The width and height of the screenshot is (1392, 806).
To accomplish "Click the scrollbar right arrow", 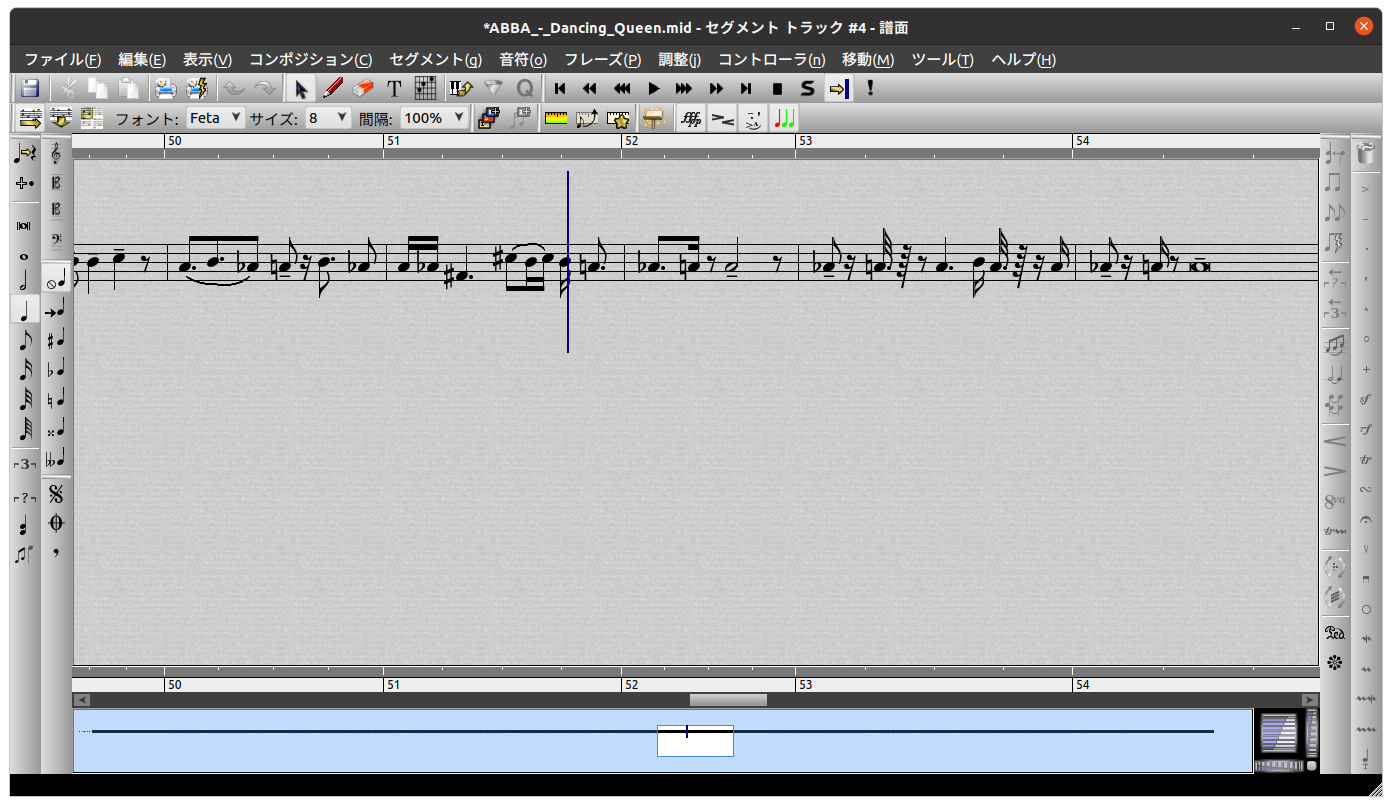I will [x=1310, y=700].
